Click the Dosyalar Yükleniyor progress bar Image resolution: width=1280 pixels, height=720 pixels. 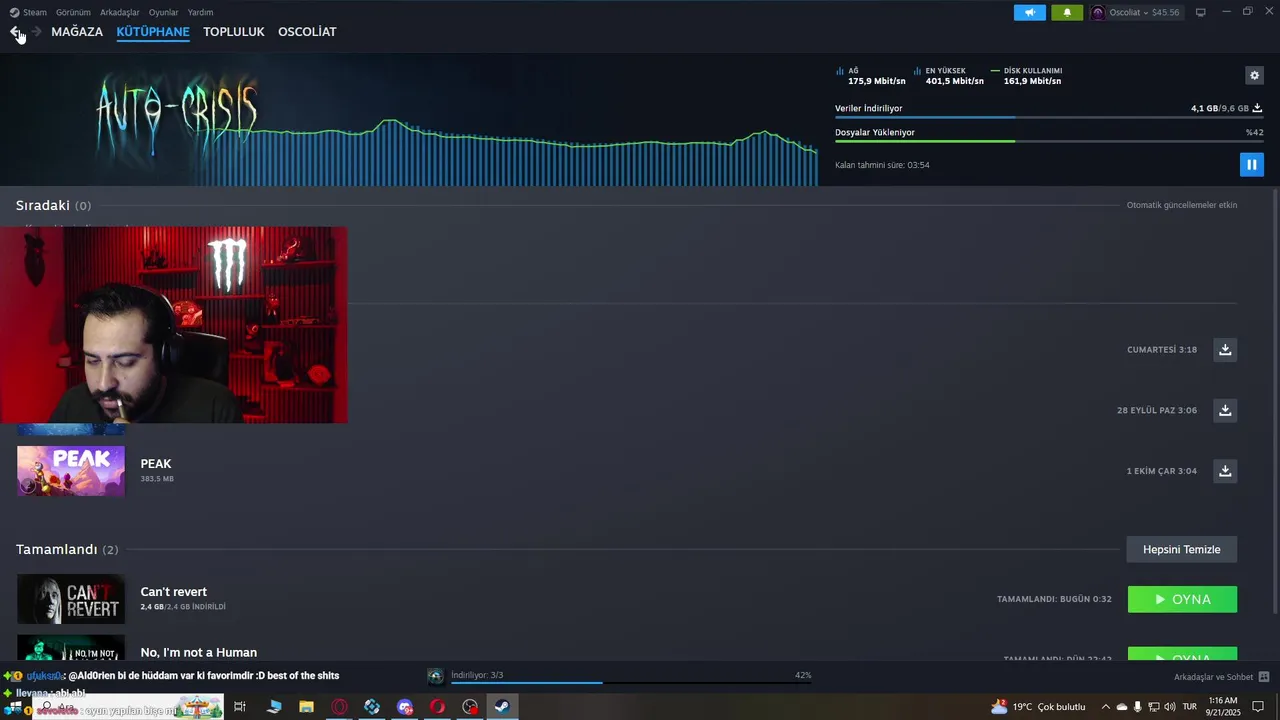click(1049, 141)
